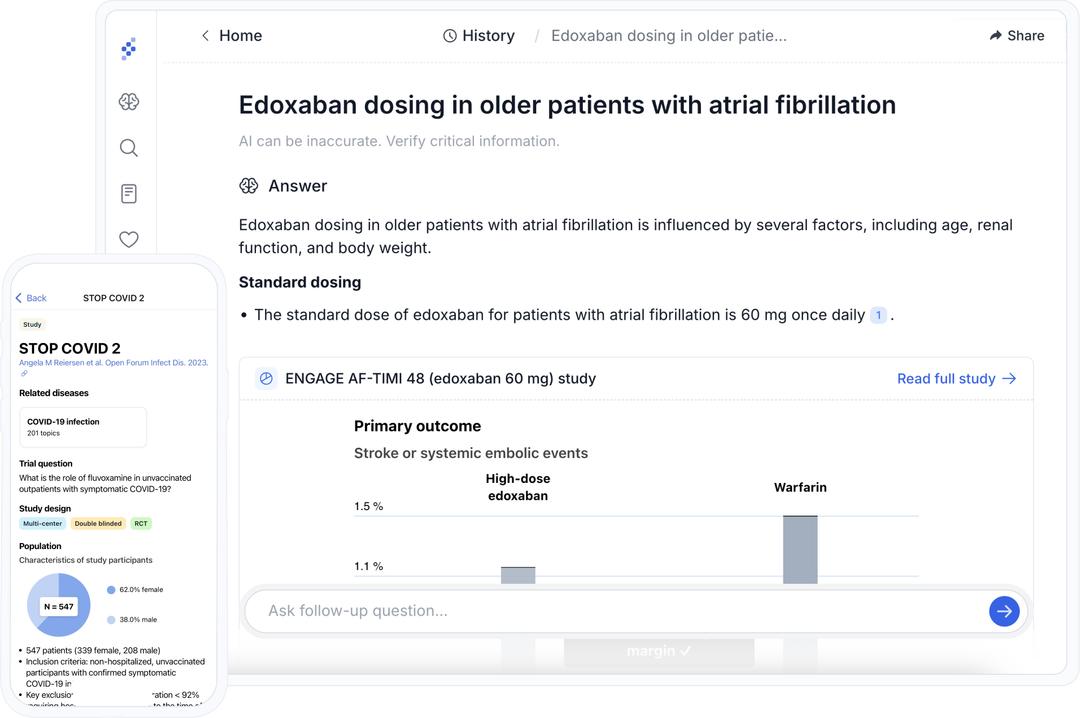Open the COVID-19 infection related disease card
The width and height of the screenshot is (1080, 718).
pyautogui.click(x=83, y=427)
